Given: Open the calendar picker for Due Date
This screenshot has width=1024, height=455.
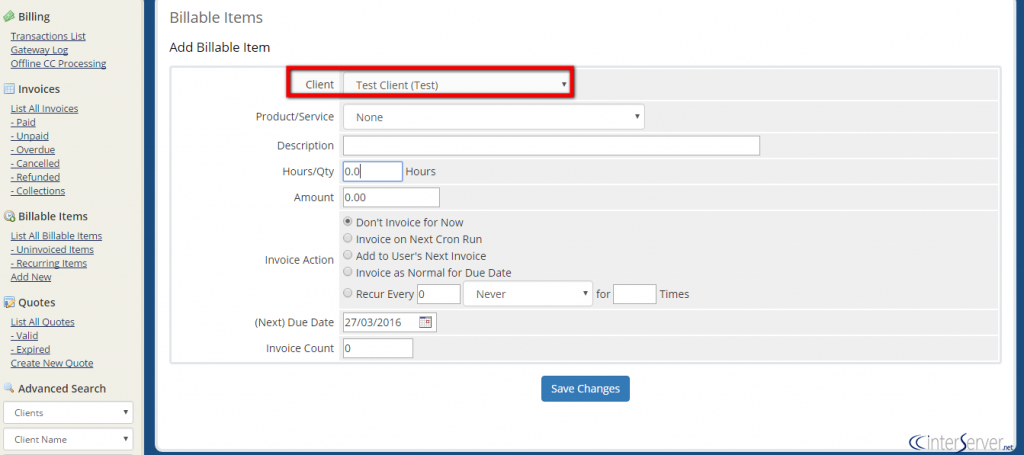Looking at the screenshot, I should point(425,322).
